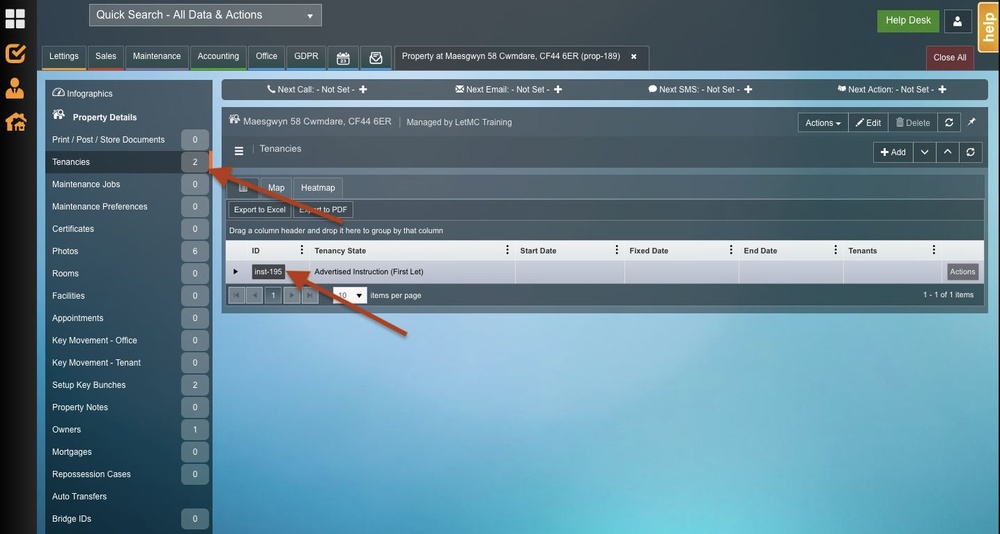This screenshot has width=1000, height=534.
Task: Click Delete on the property
Action: tap(913, 122)
